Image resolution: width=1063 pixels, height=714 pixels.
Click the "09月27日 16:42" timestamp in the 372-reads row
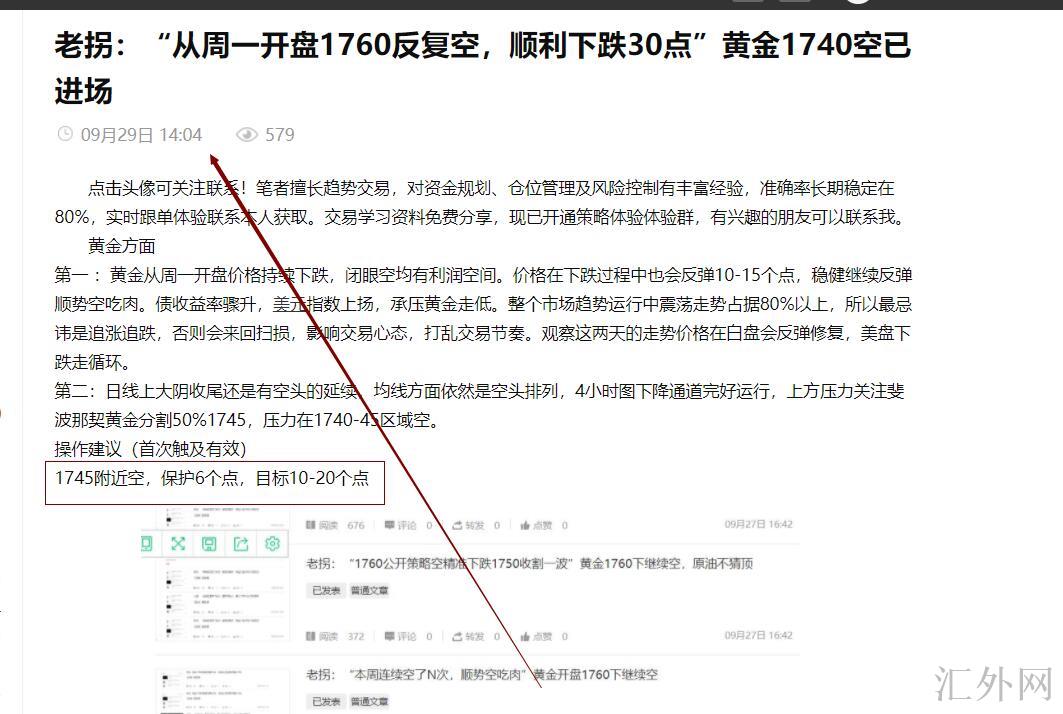[x=759, y=635]
